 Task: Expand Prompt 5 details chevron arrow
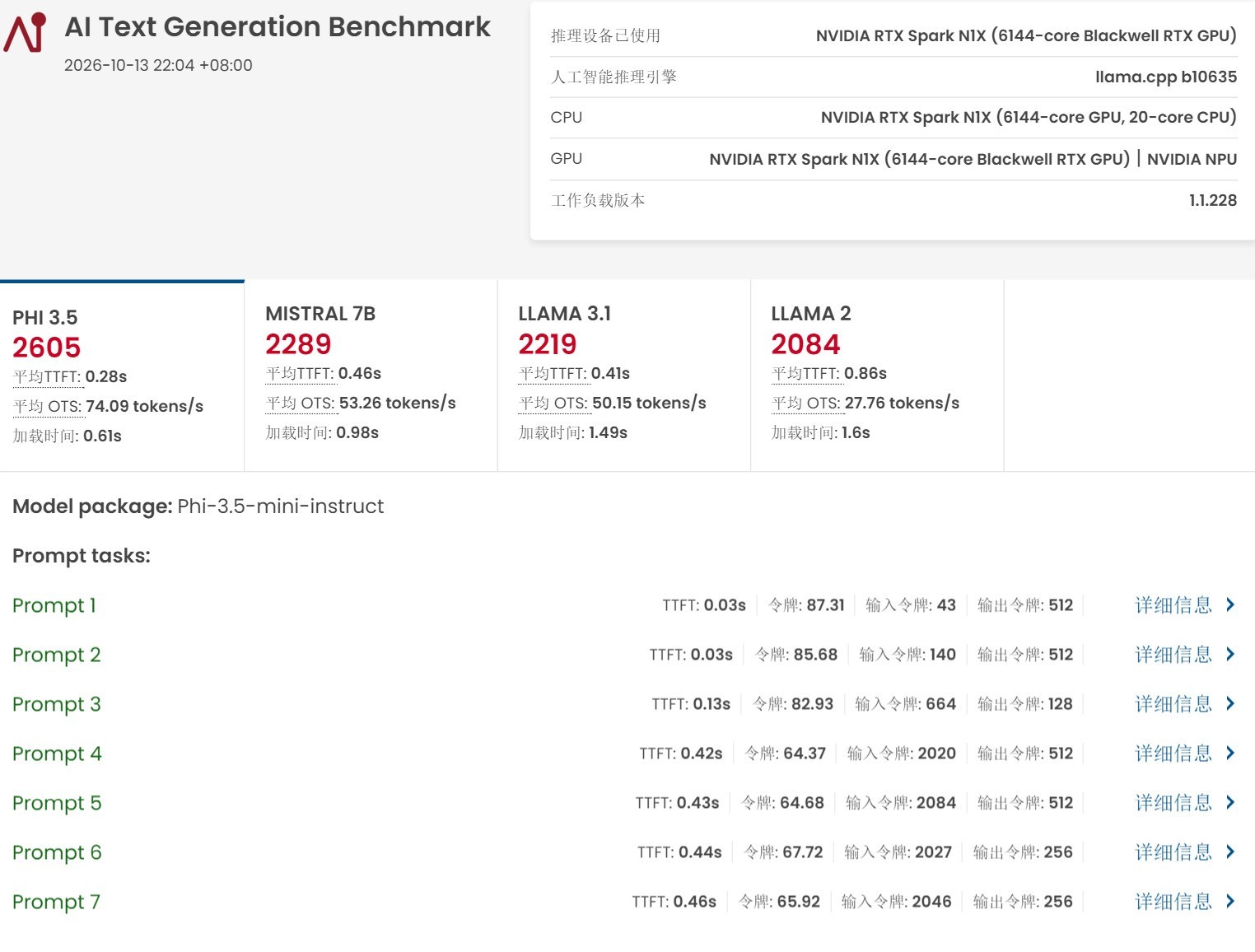pos(1230,802)
